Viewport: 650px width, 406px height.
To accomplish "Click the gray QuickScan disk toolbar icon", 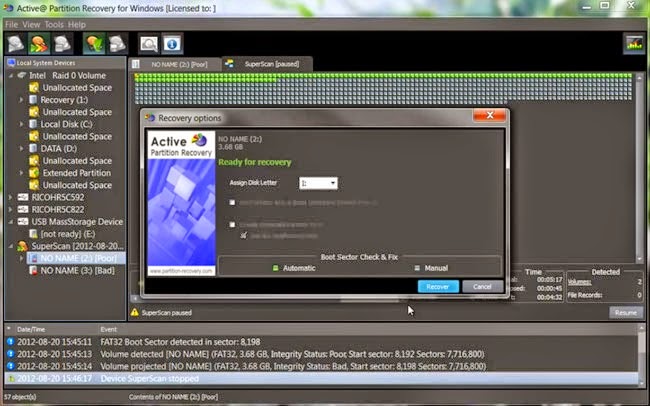I will click(16, 44).
